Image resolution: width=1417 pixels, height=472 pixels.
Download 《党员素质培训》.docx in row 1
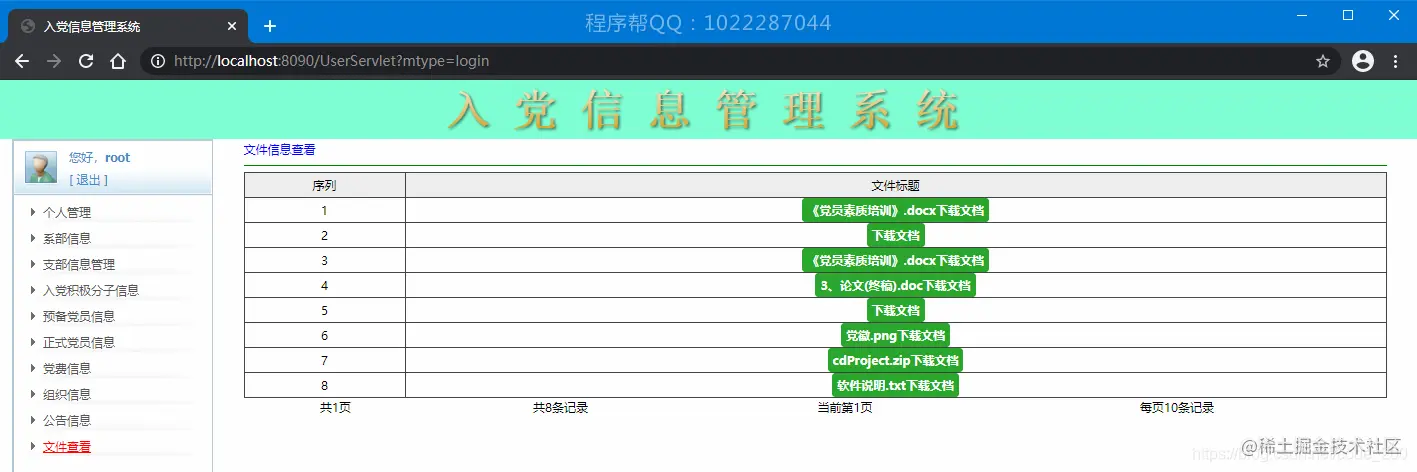coord(895,210)
